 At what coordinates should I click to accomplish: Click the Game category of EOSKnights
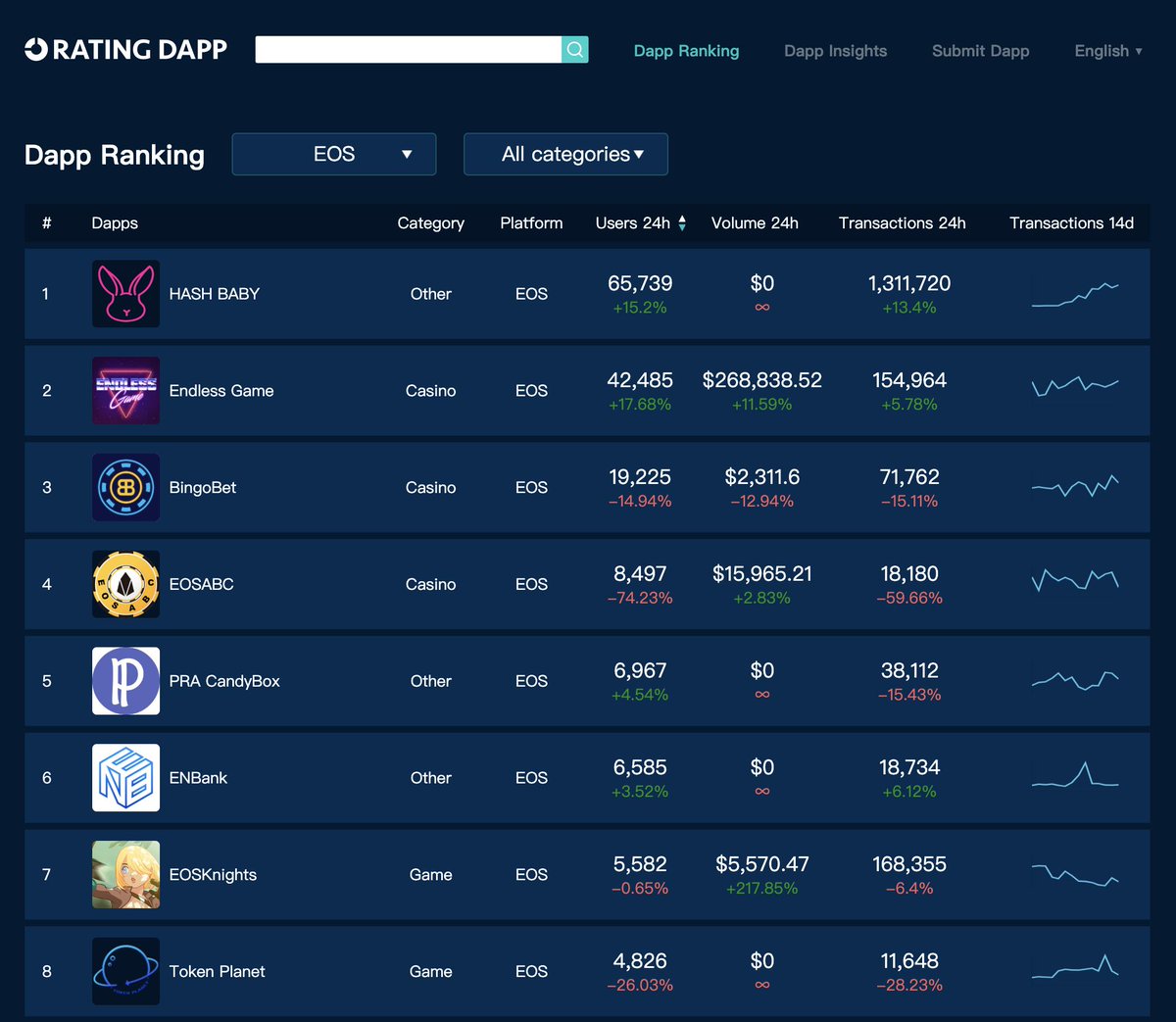(x=430, y=875)
